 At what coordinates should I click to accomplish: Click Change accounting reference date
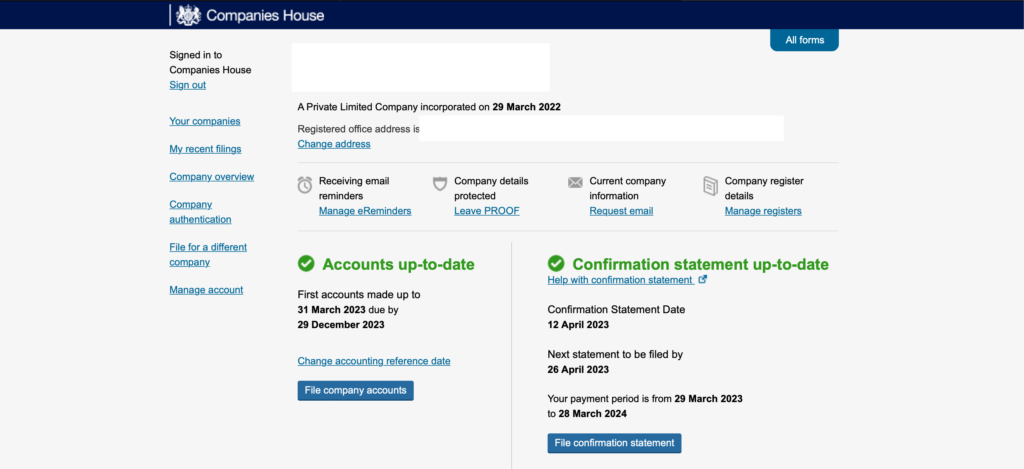(x=374, y=361)
